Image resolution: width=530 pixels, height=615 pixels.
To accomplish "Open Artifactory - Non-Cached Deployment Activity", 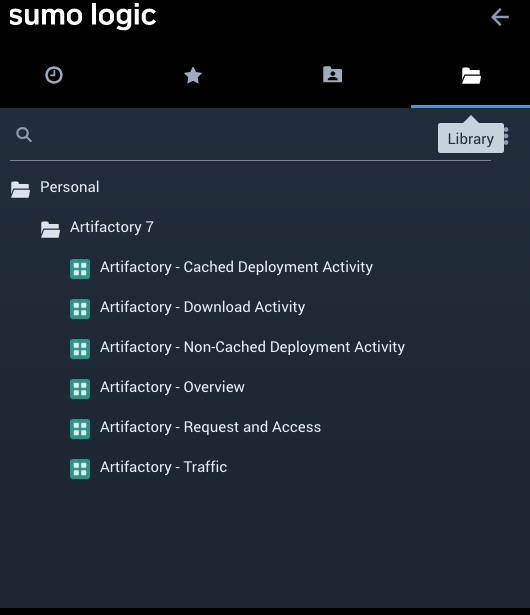I will coord(252,347).
